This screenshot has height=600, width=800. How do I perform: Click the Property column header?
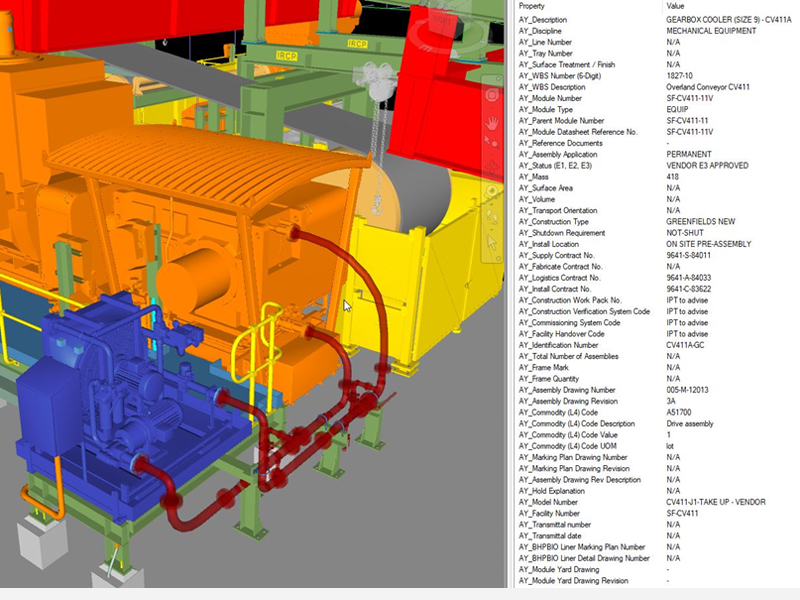532,6
